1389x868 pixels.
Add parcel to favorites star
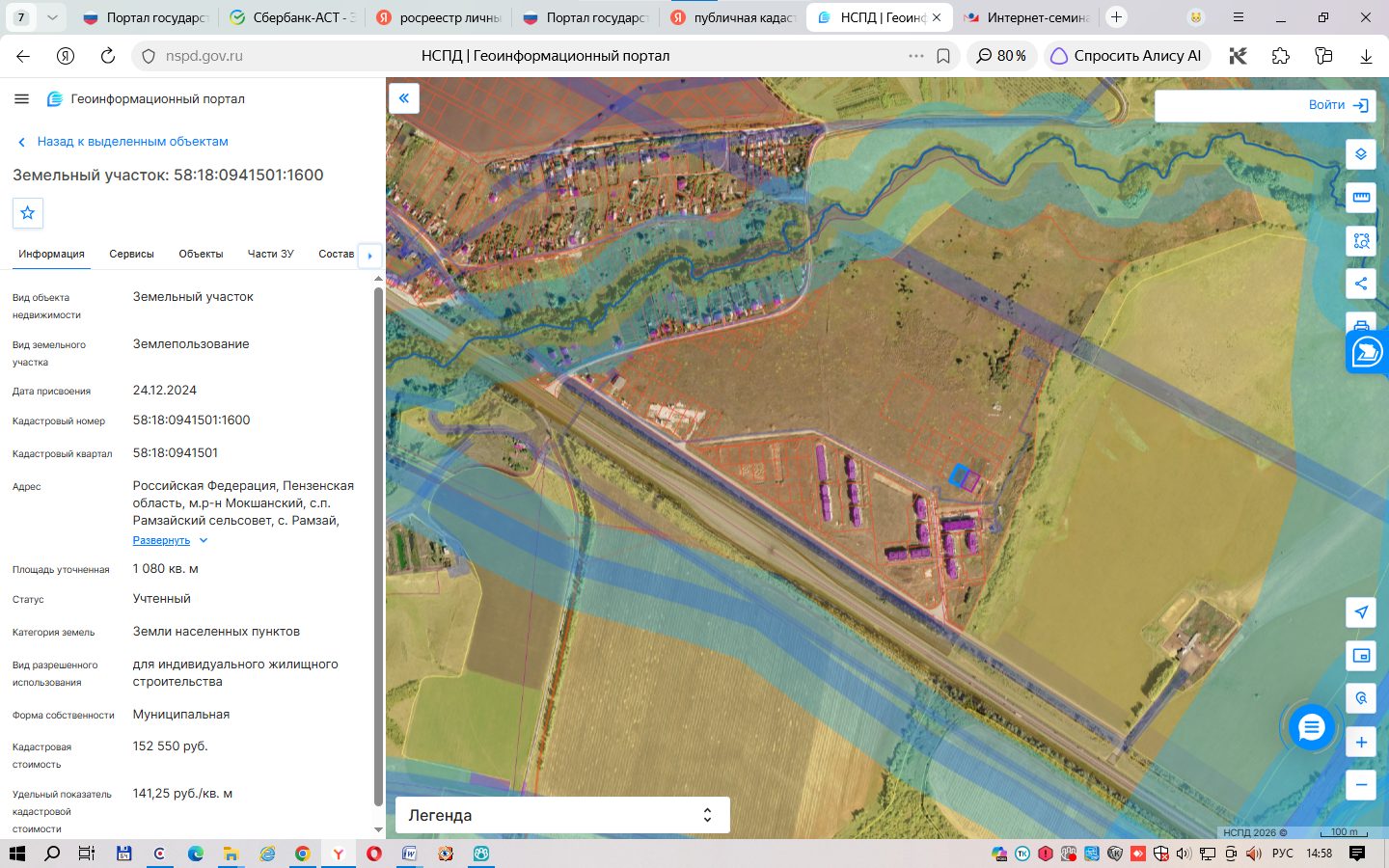pos(28,213)
